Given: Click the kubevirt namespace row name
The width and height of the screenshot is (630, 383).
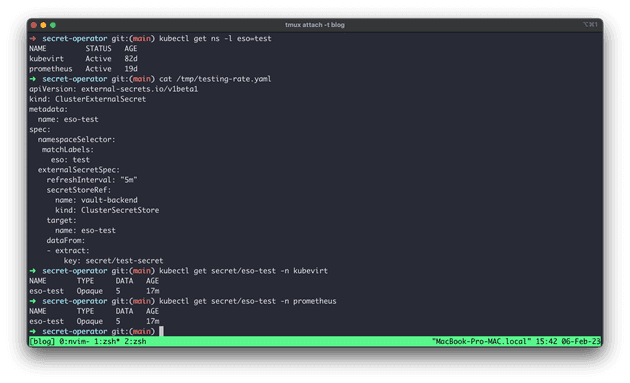Looking at the screenshot, I should (46, 59).
